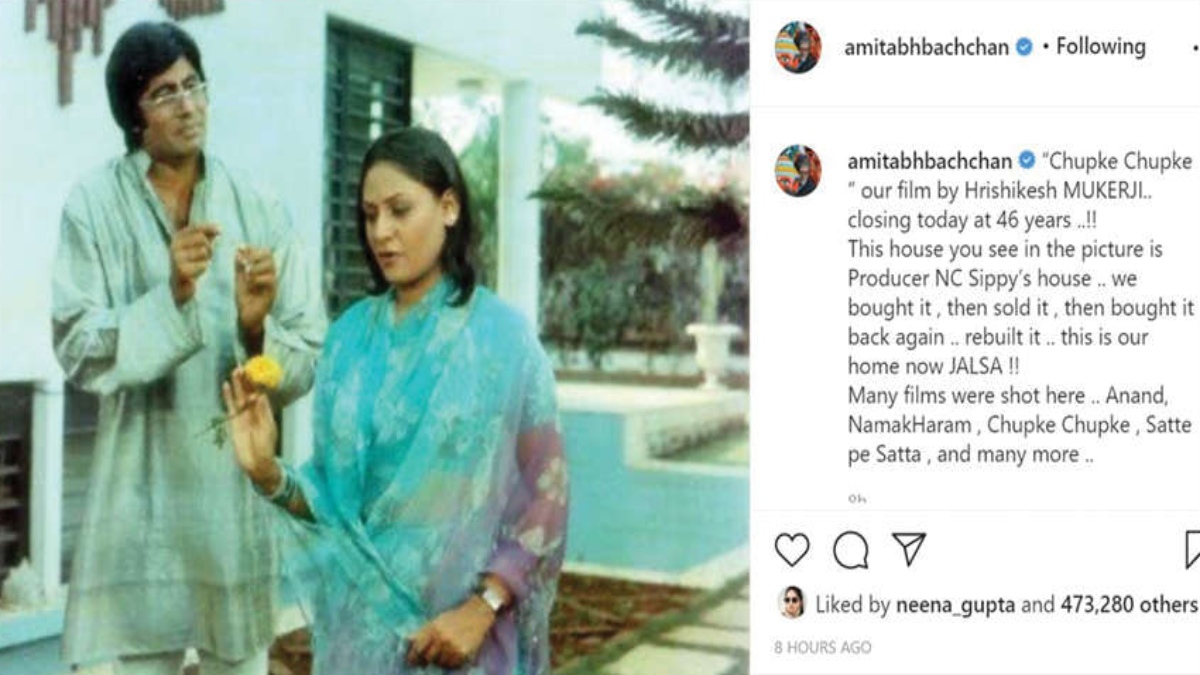This screenshot has height=675, width=1200.
Task: Click the yellow flower in the photo
Action: [x=264, y=373]
